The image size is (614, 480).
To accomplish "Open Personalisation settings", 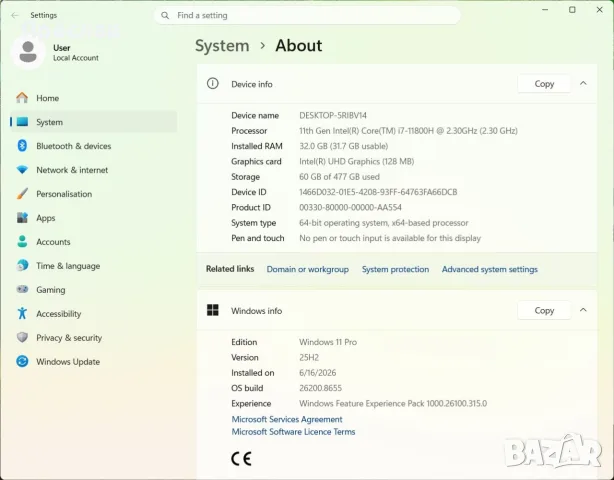I will (x=94, y=194).
